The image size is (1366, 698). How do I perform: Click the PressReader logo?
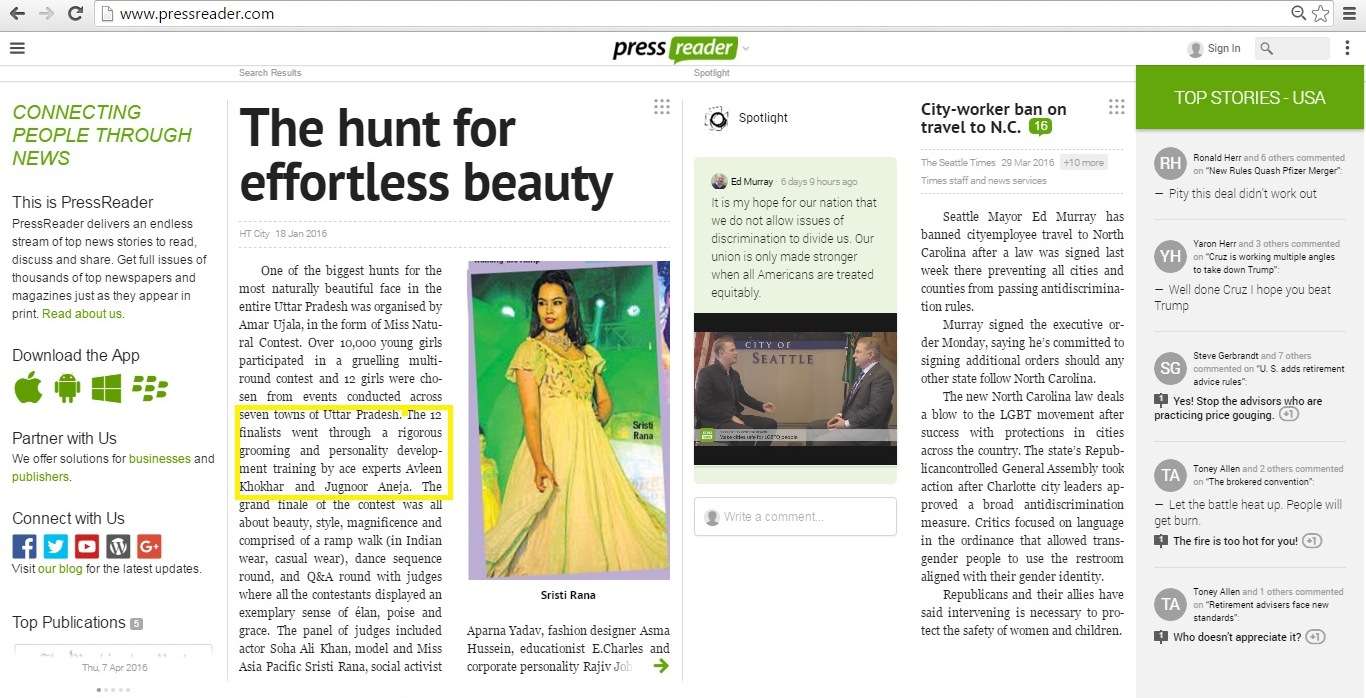[675, 48]
